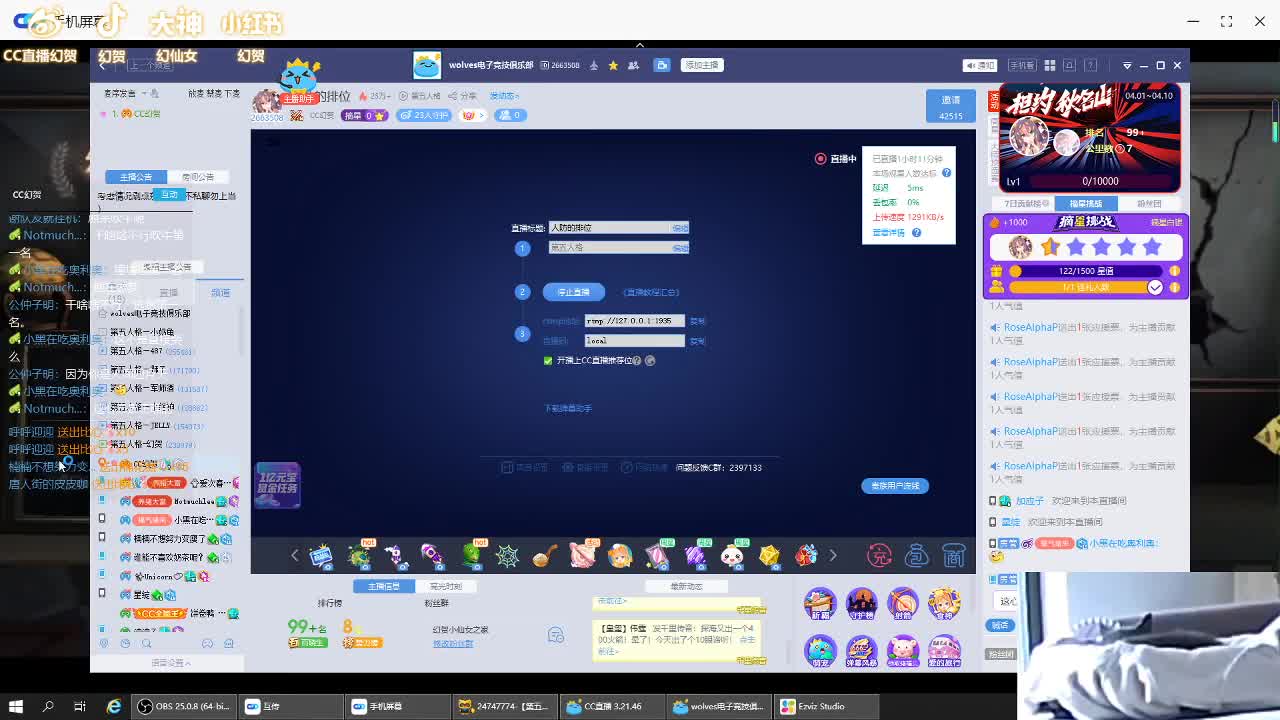Screen dimensions: 1280x720
Task: Open the 射箭 archery activity icon
Action: pos(902,605)
